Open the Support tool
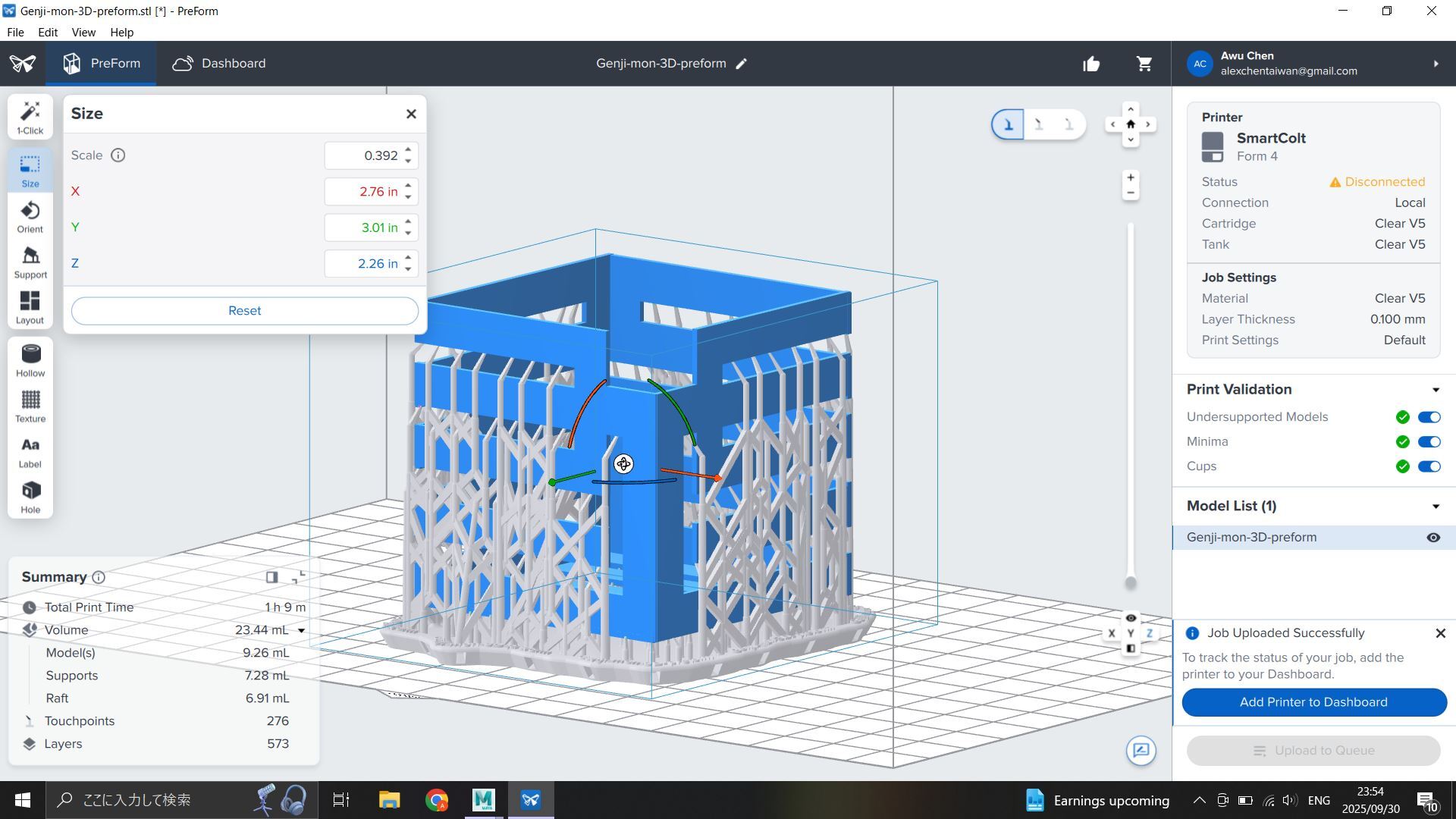 (x=30, y=262)
